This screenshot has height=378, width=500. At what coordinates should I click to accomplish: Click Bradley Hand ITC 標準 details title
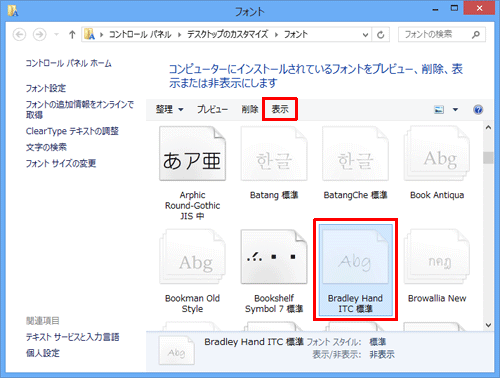254,342
